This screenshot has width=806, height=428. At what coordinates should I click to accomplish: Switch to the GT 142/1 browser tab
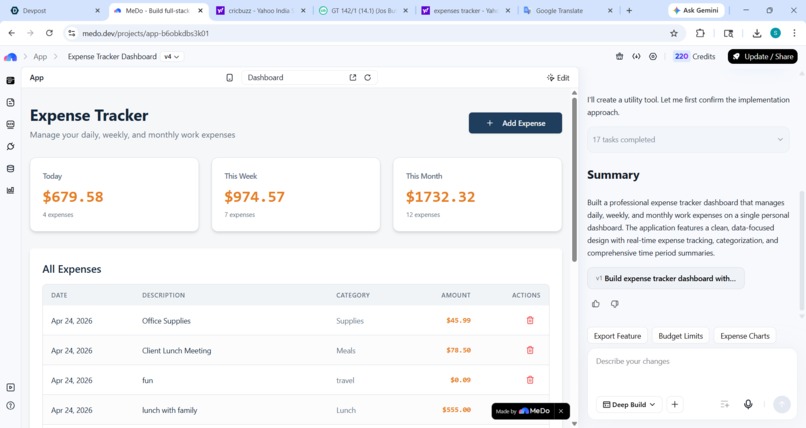(363, 10)
